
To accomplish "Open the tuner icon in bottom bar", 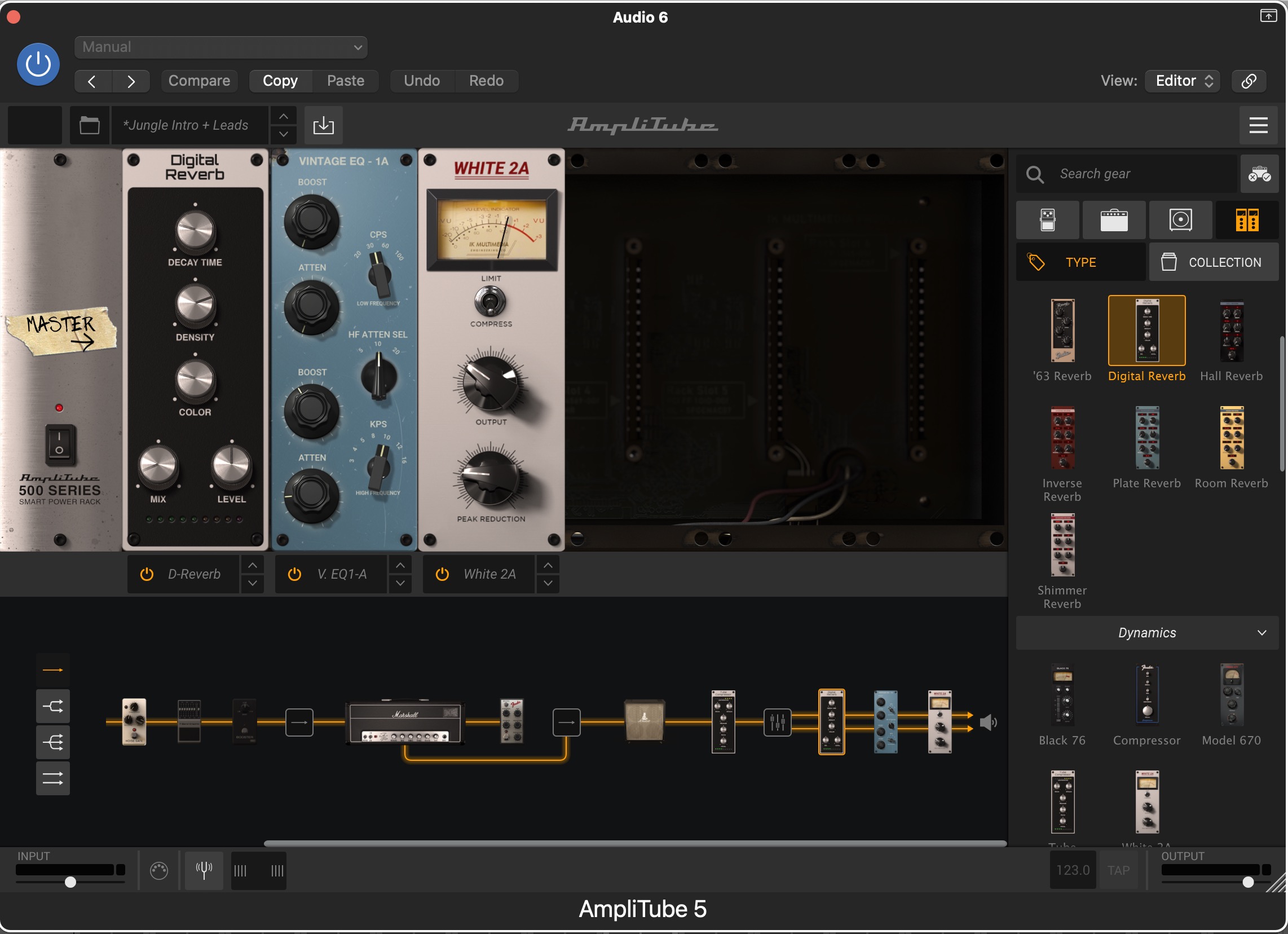I will [x=204, y=870].
